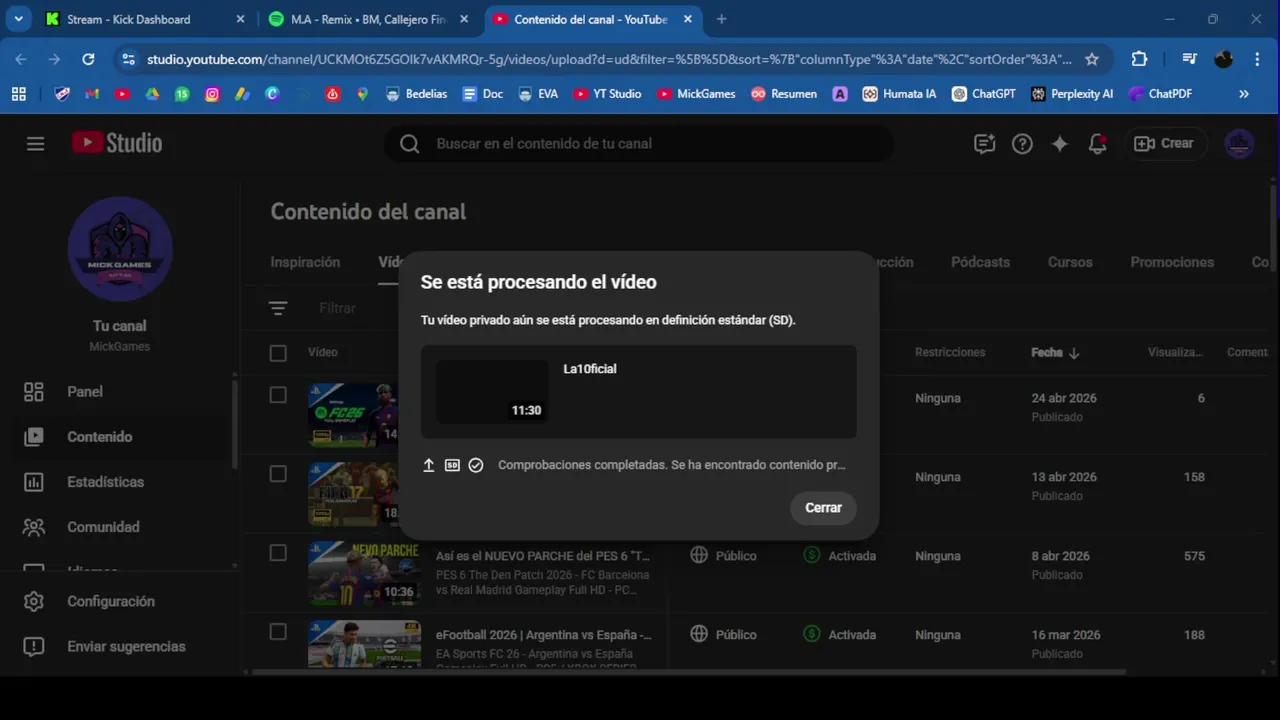The height and width of the screenshot is (720, 1280).
Task: Switch to the Inspiración tab
Action: [305, 262]
